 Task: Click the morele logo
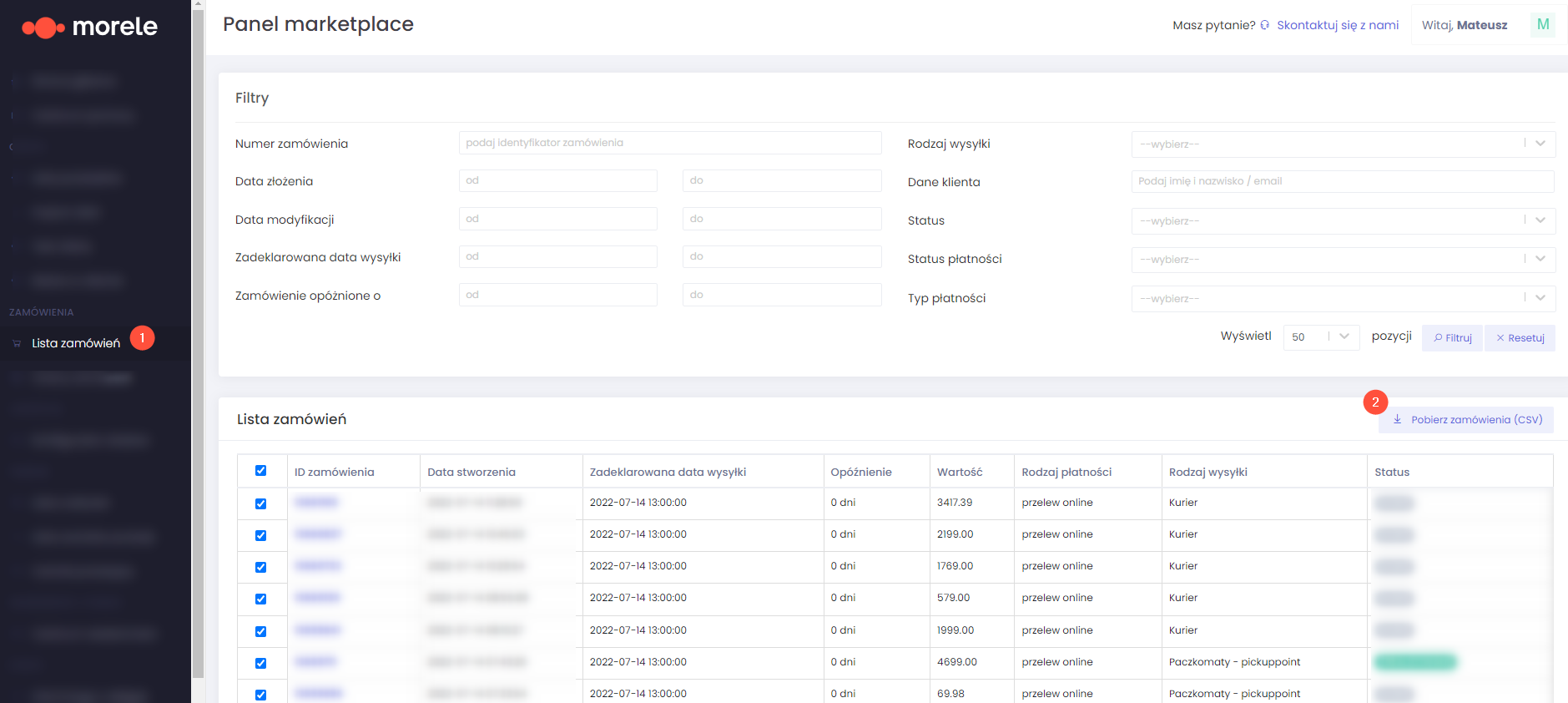(x=89, y=27)
